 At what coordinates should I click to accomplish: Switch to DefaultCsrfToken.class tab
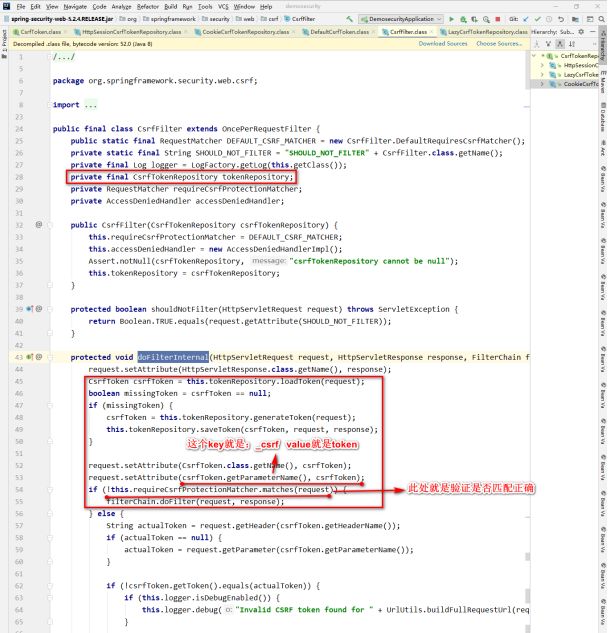tap(339, 31)
